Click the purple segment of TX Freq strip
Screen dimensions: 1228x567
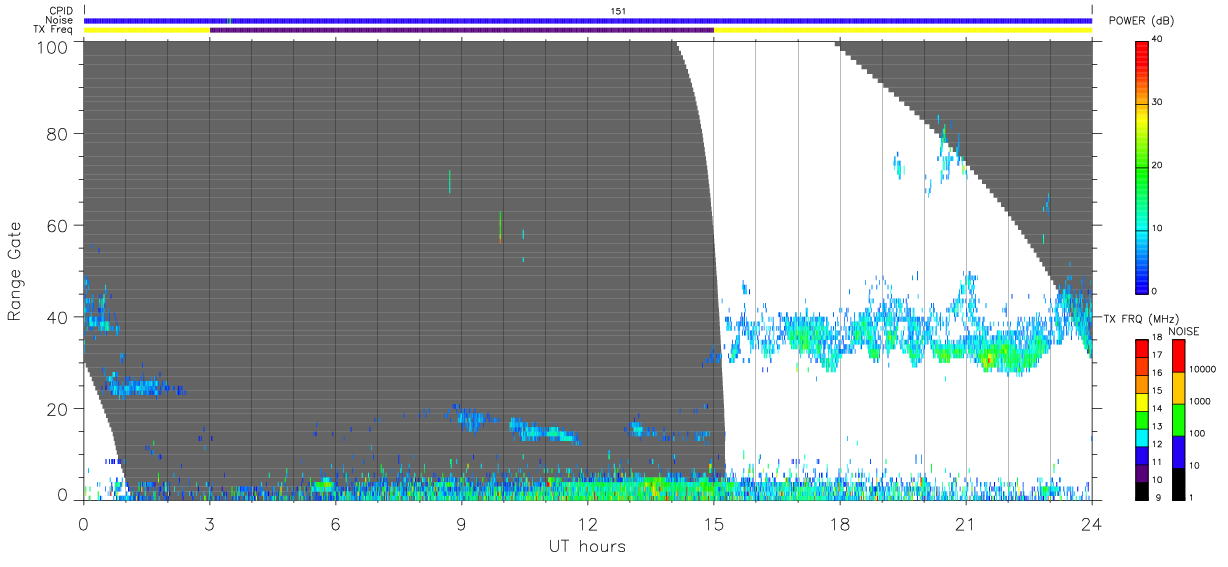462,30
